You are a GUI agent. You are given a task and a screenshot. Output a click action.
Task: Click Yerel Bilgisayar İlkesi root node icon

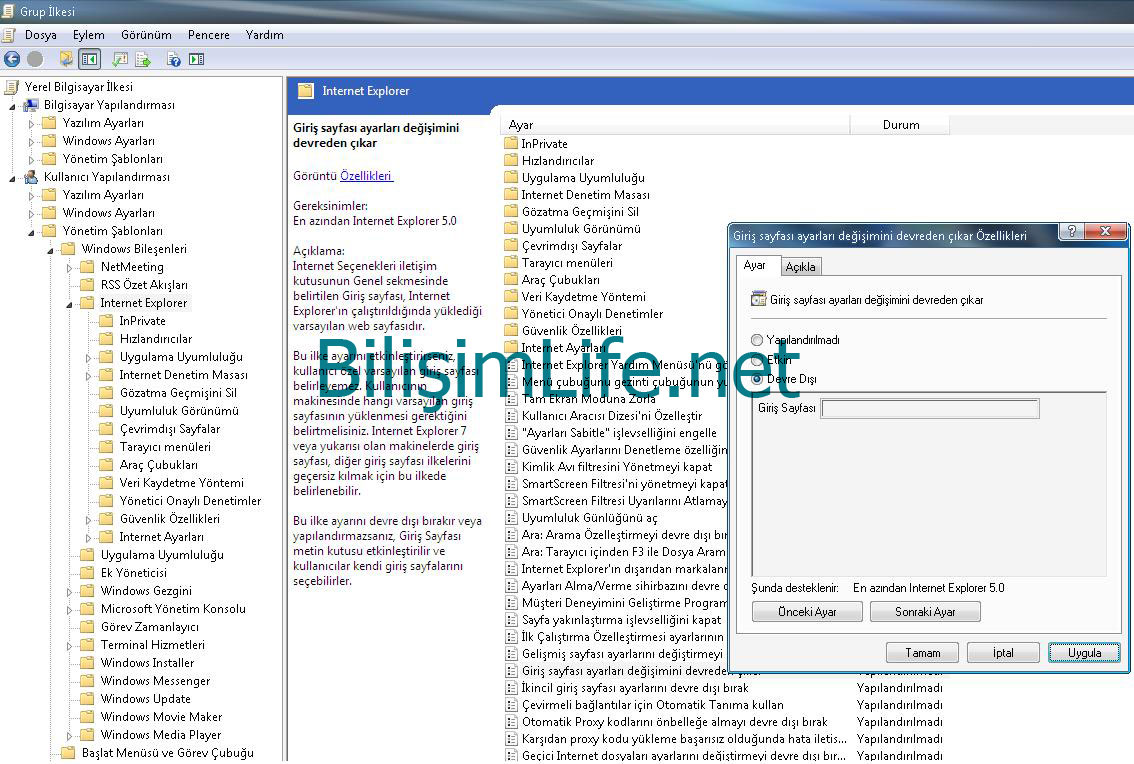12,87
